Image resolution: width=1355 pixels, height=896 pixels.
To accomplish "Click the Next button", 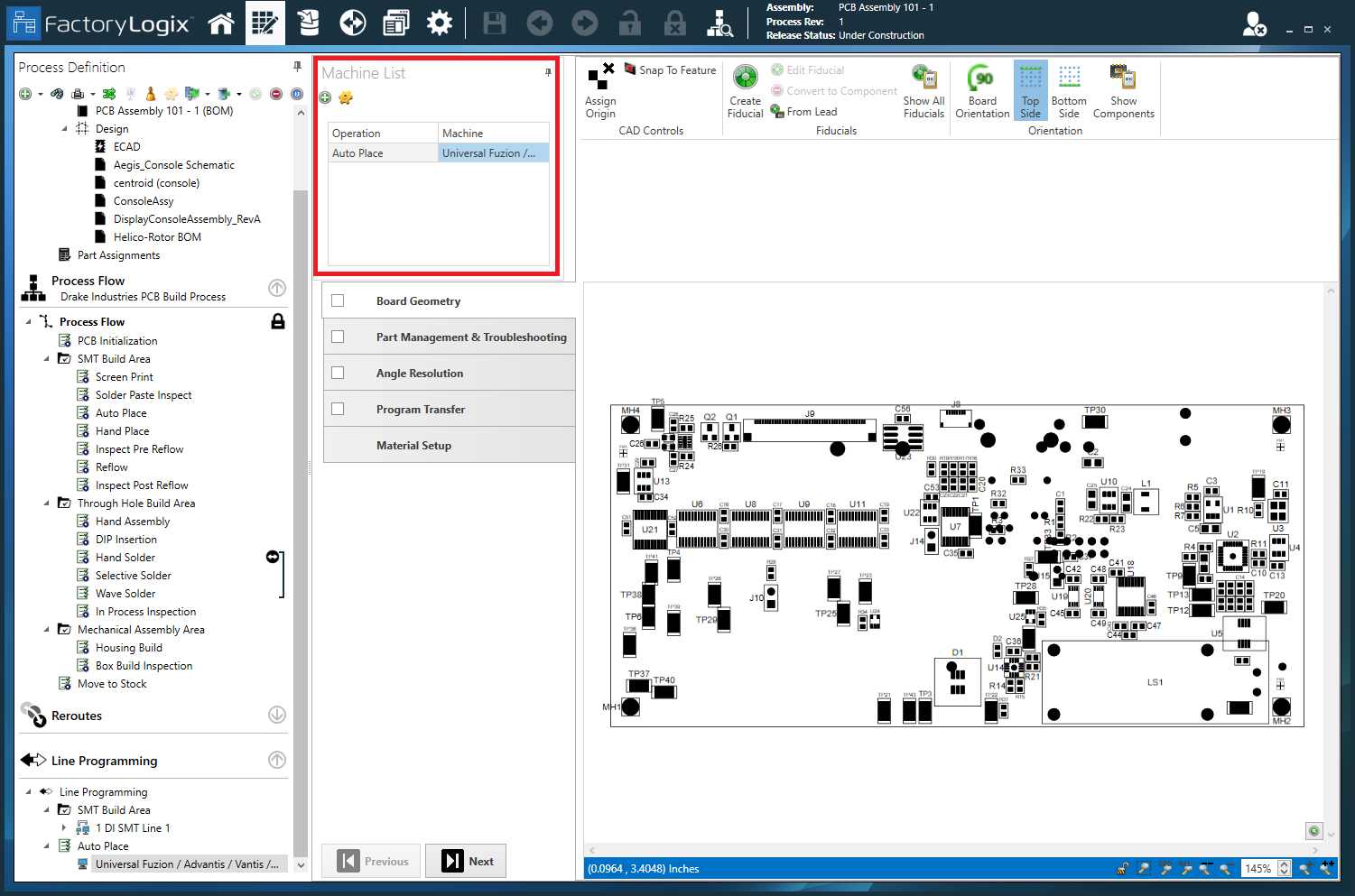I will [467, 862].
